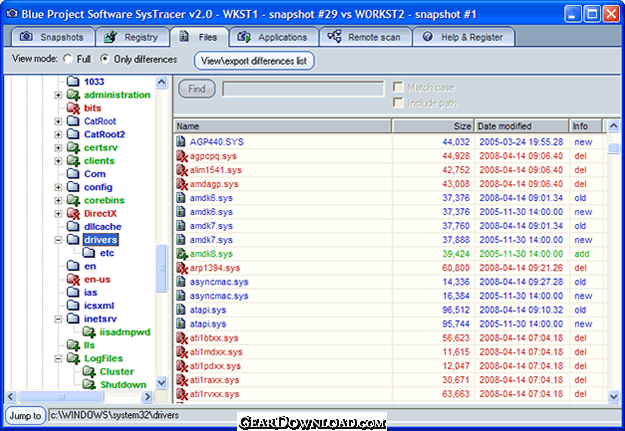Viewport: 625px width, 431px height.
Task: Expand the clients folder node
Action: click(x=58, y=161)
